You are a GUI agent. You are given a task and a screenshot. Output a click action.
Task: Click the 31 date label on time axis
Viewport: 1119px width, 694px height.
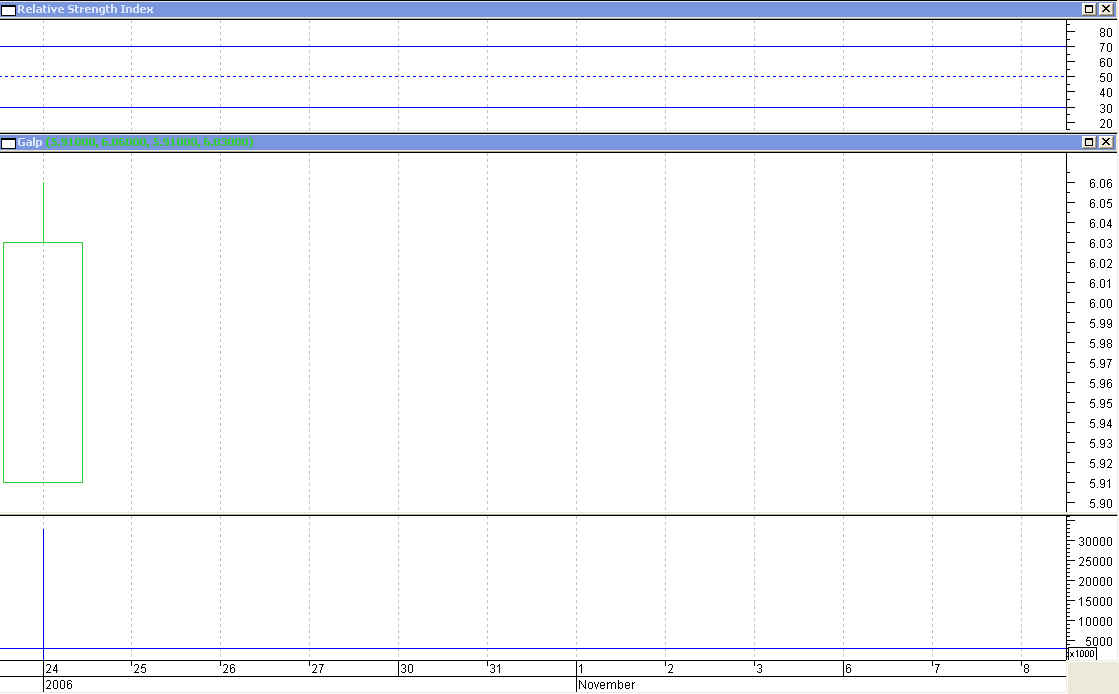[495, 669]
